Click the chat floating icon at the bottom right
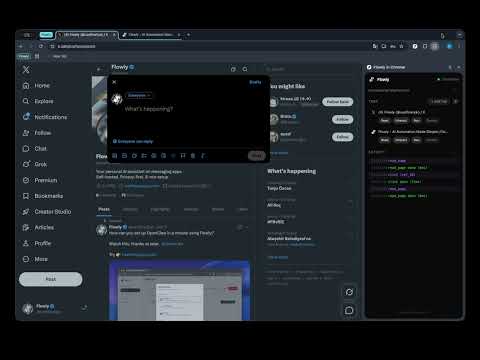This screenshot has height=360, width=480. click(349, 311)
